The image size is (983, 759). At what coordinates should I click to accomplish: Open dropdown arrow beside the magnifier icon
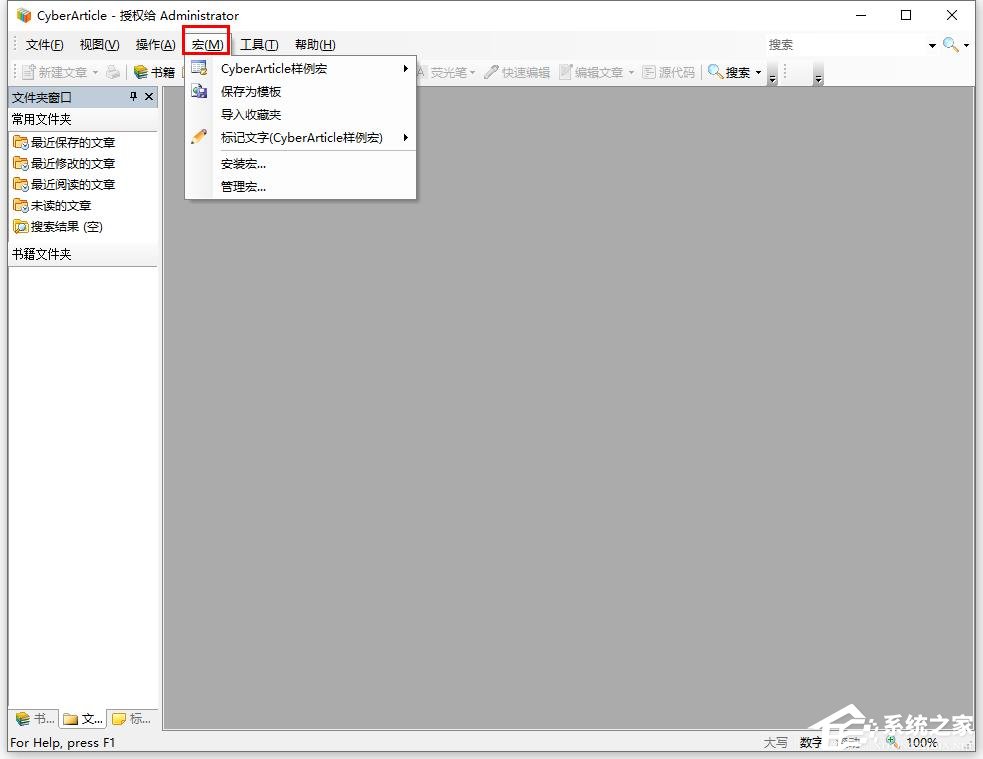click(x=967, y=45)
